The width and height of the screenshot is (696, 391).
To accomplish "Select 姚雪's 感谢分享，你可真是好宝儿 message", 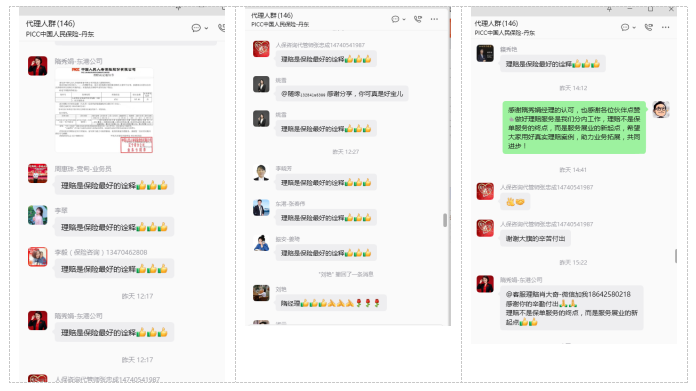I will pyautogui.click(x=342, y=94).
